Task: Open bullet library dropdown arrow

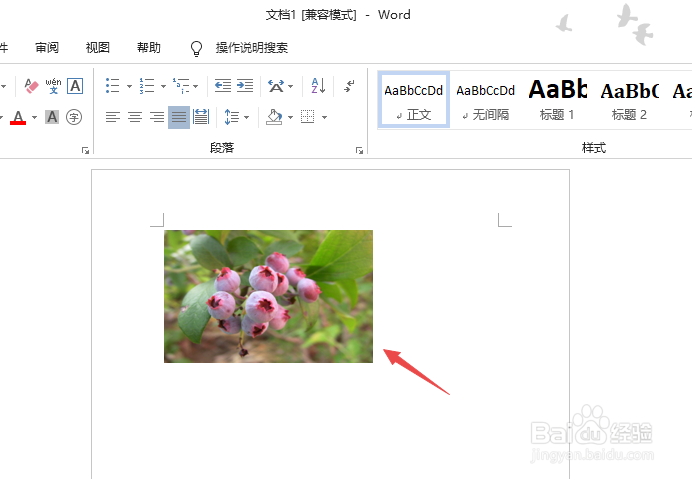Action: tap(129, 86)
